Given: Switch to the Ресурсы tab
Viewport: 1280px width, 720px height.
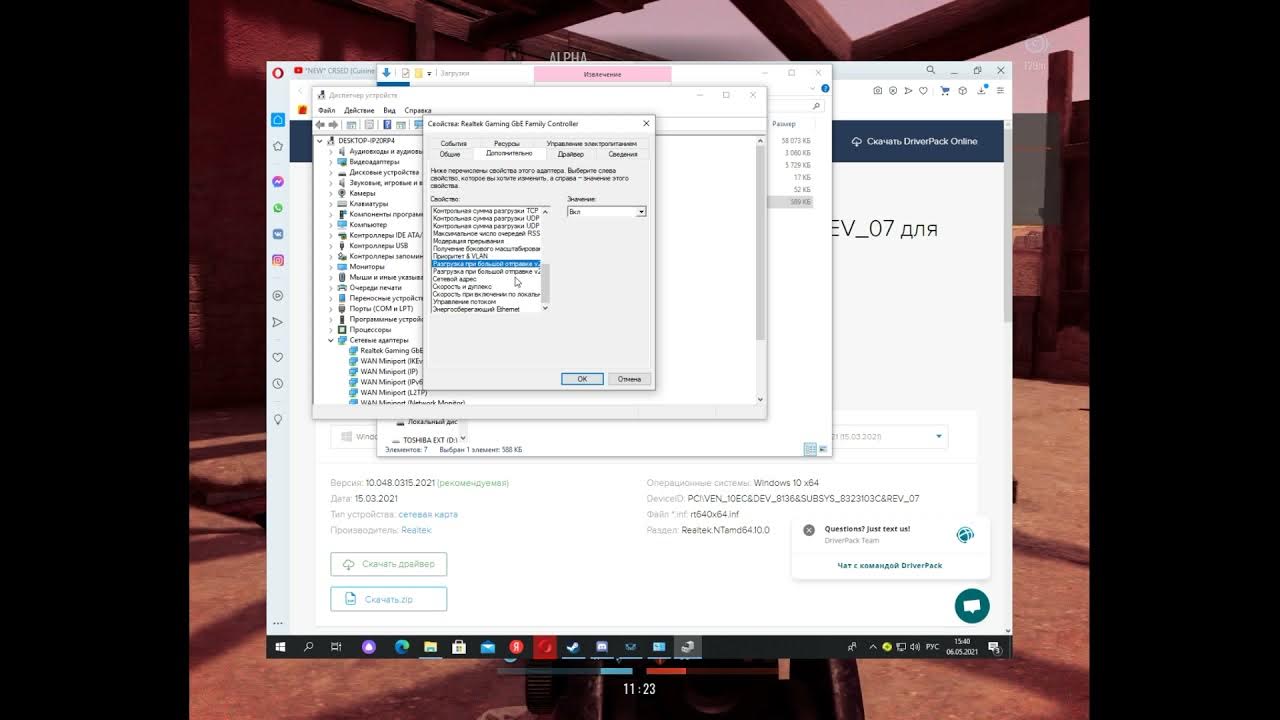Looking at the screenshot, I should coord(507,144).
